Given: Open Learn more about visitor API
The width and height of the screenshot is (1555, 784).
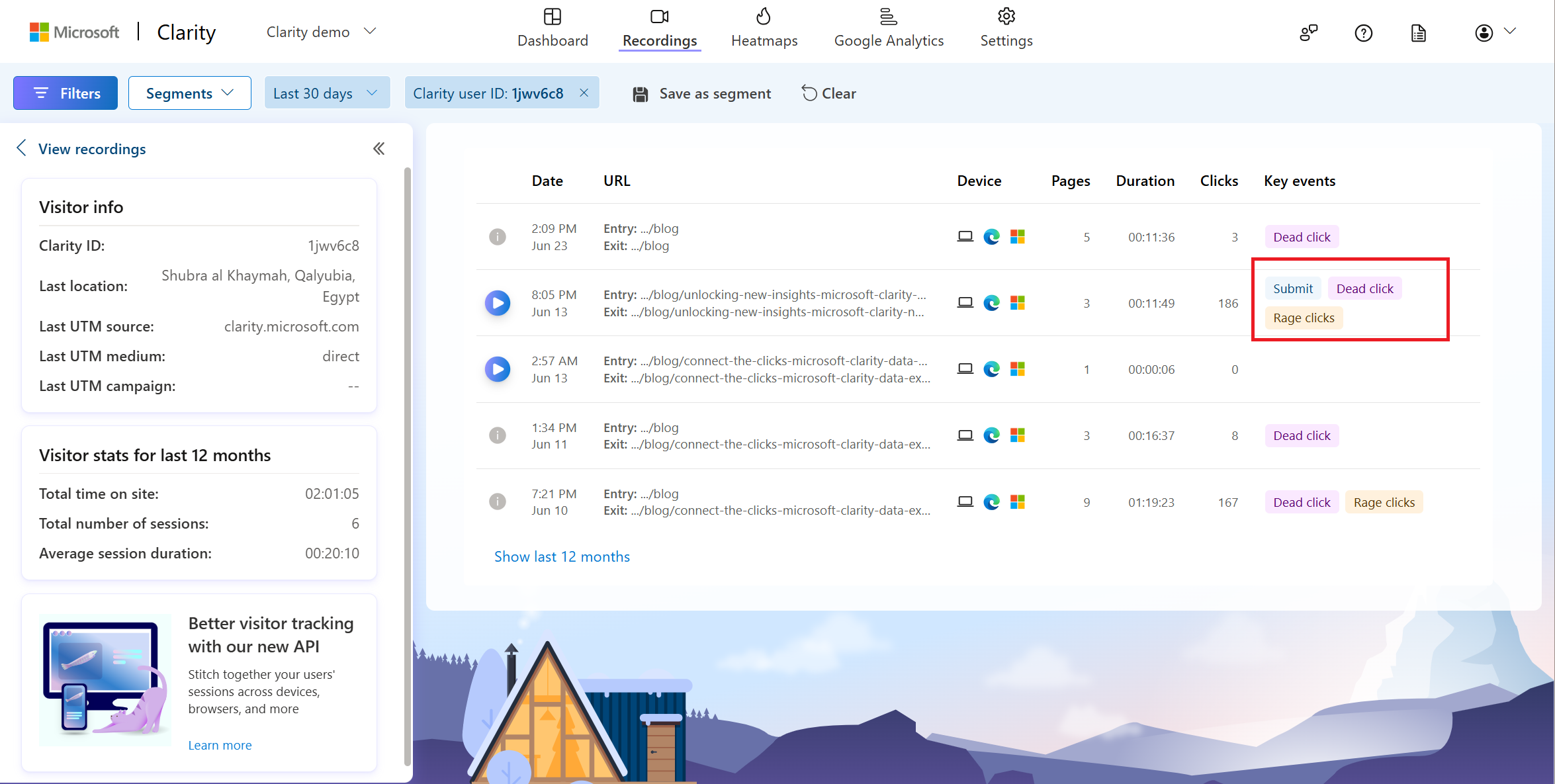Looking at the screenshot, I should pyautogui.click(x=220, y=745).
